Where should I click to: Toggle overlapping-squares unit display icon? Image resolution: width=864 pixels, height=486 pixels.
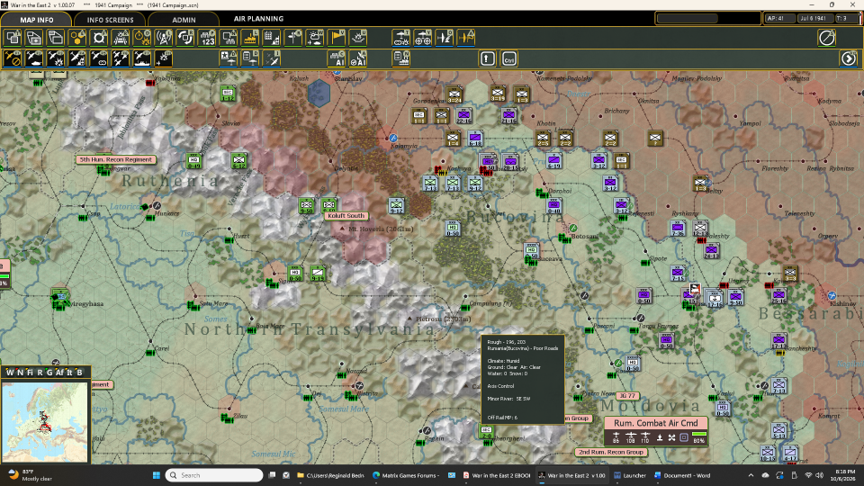tap(13, 38)
